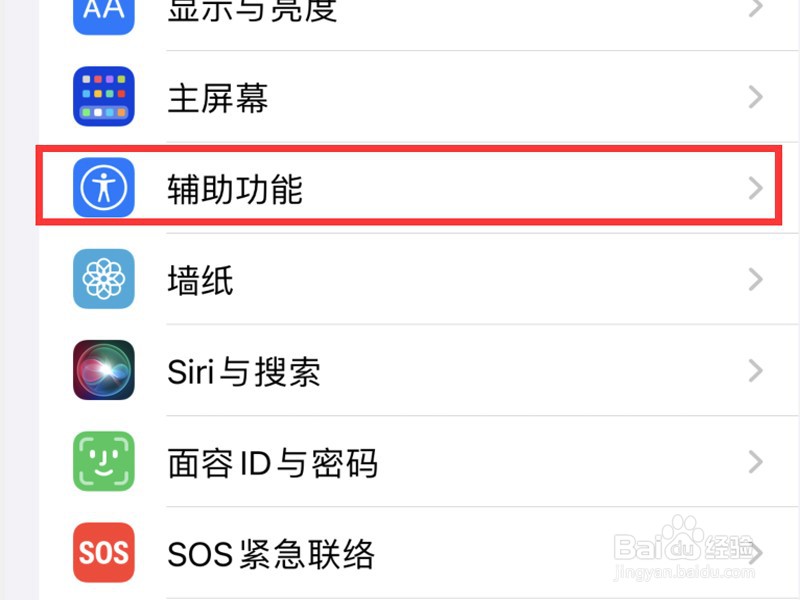
Task: Expand chevron on 辅助功能 row
Action: pos(756,188)
